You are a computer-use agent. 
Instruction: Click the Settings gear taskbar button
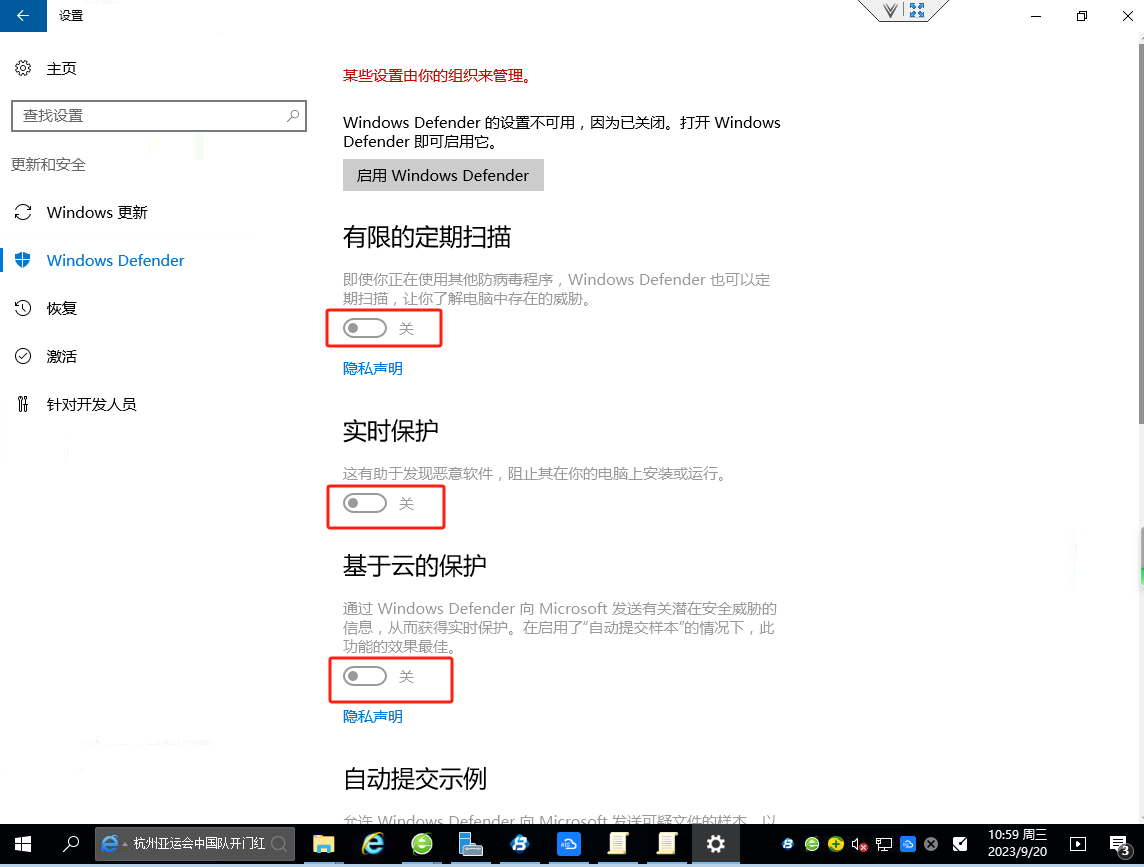pyautogui.click(x=716, y=844)
